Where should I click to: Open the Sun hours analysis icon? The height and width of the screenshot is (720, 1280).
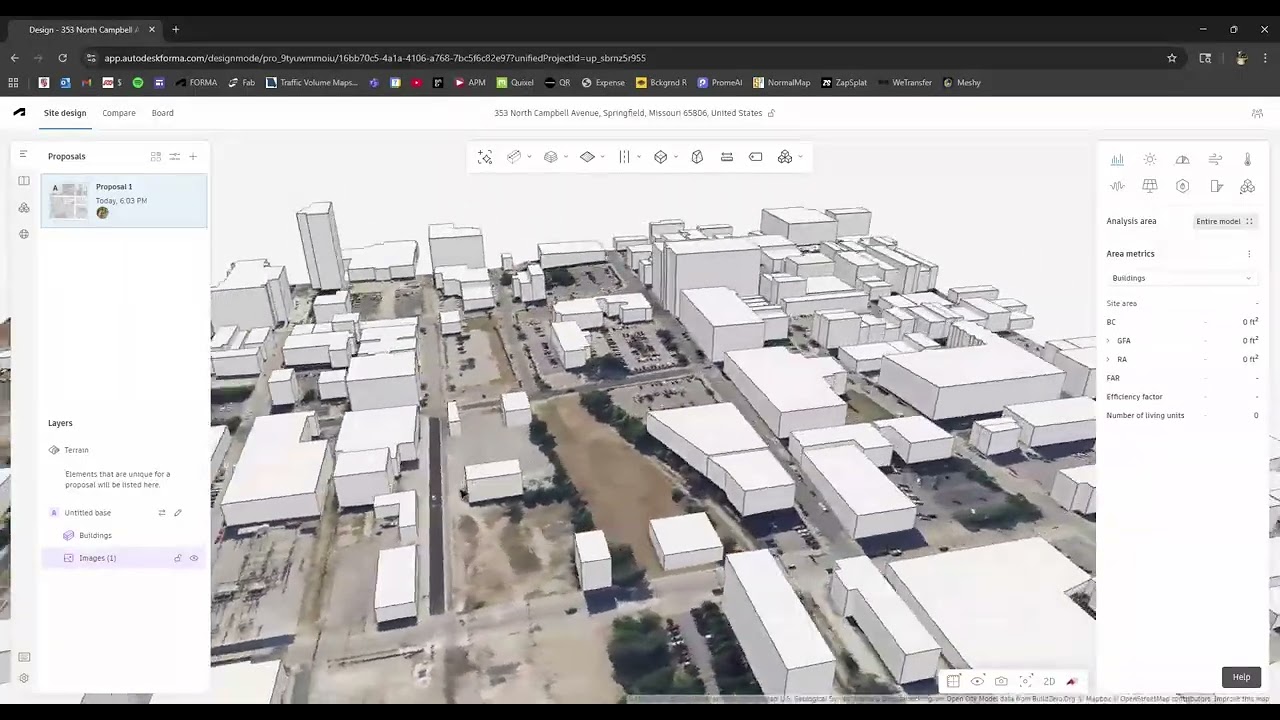point(1150,160)
